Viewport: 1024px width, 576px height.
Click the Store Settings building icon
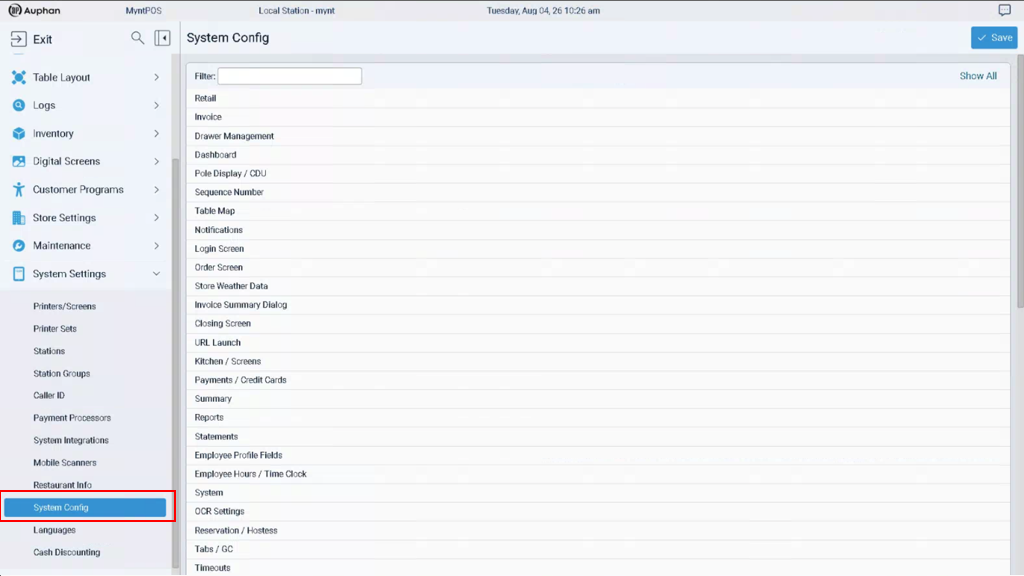click(x=19, y=217)
